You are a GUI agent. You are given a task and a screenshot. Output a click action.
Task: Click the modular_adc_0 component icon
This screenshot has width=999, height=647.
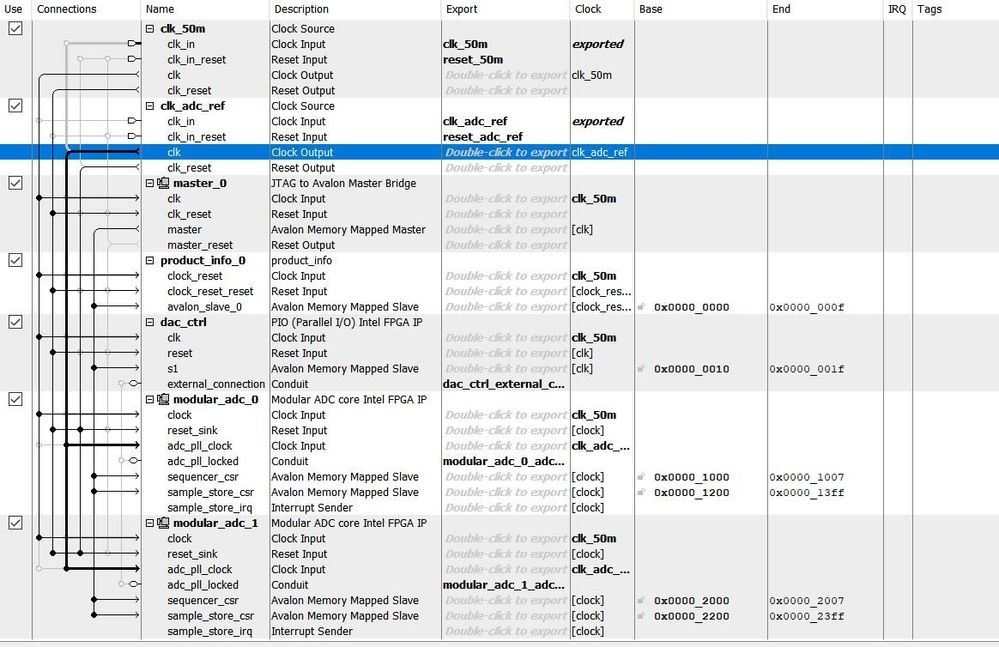click(x=163, y=399)
